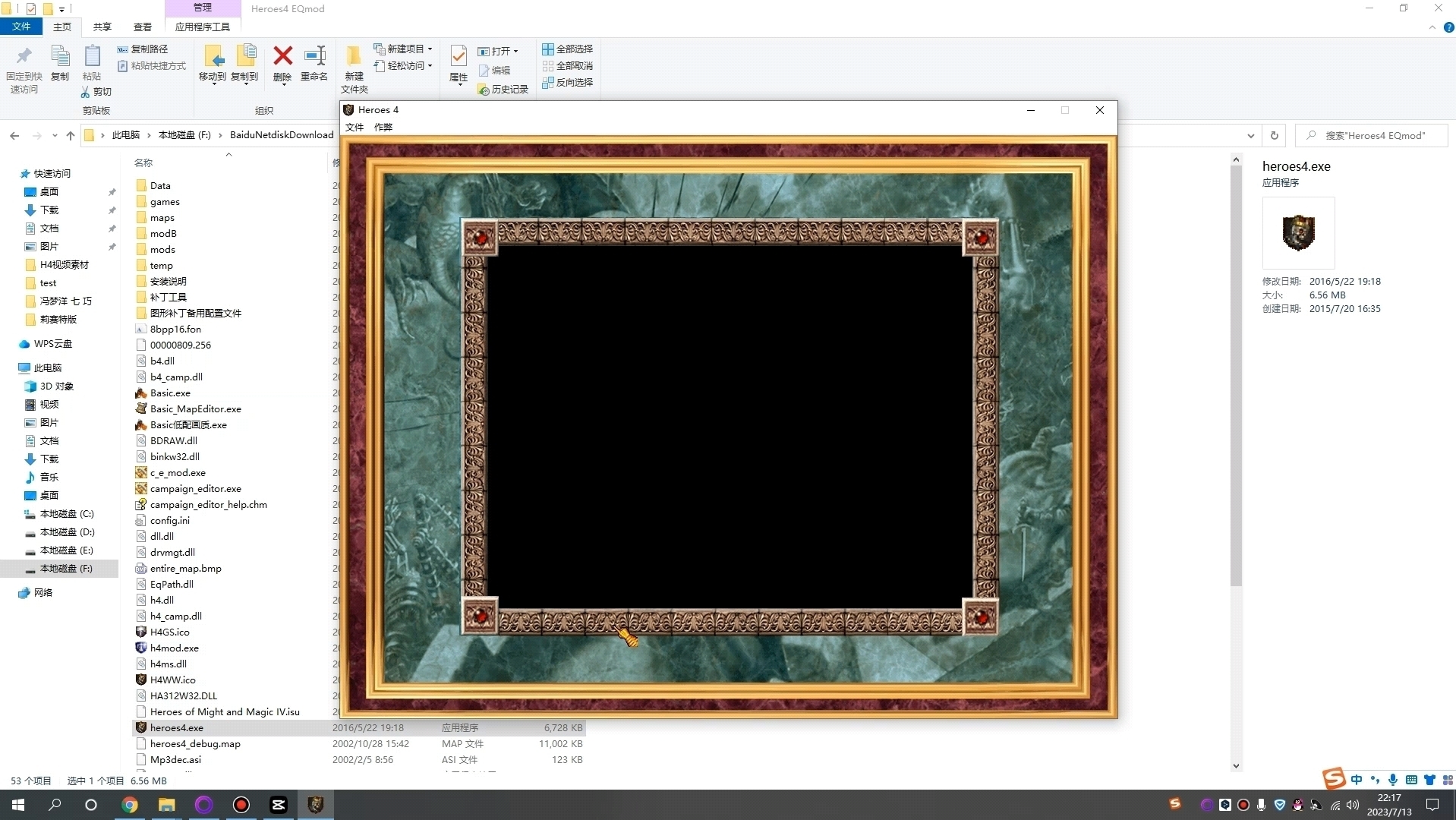The height and width of the screenshot is (820, 1456).
Task: Click the Sogou input S tray icon
Action: coord(1175,804)
